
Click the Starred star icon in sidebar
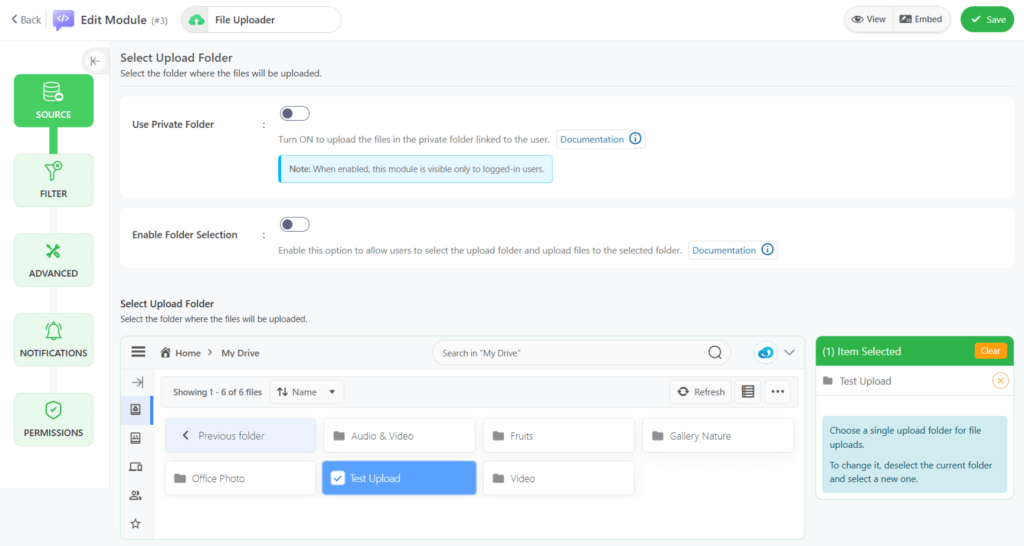(x=136, y=523)
